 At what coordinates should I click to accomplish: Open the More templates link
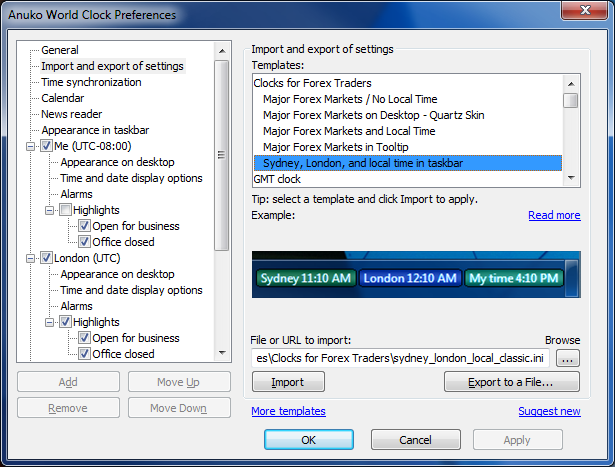pos(288,411)
